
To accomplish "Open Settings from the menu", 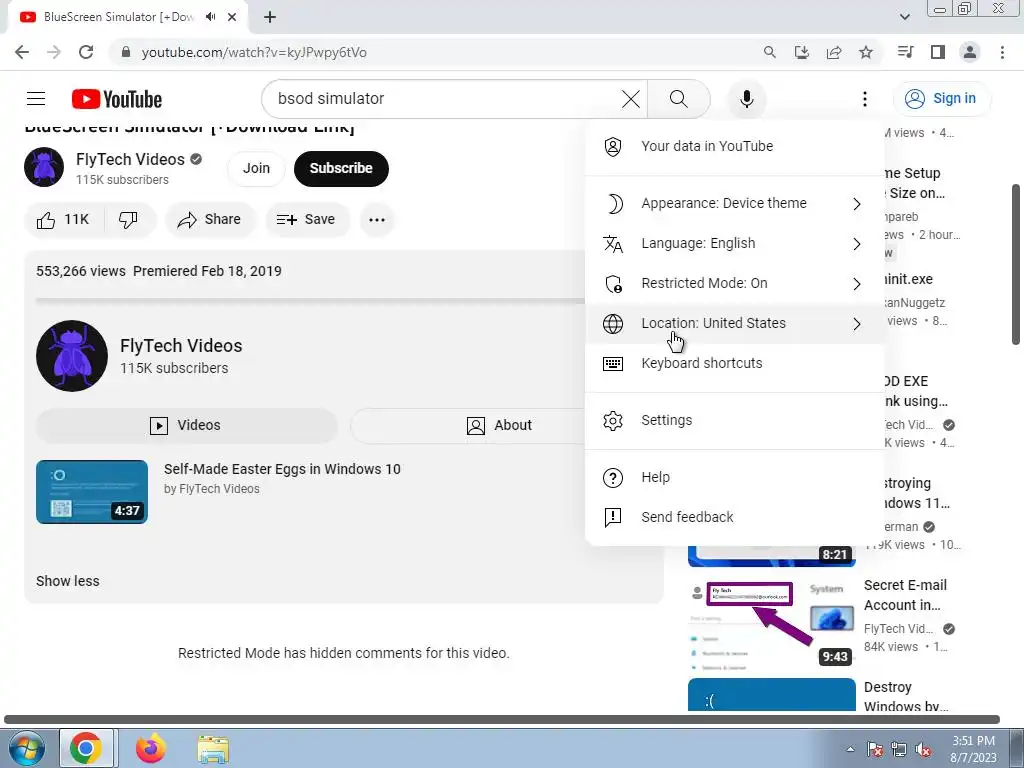I will [734, 421].
